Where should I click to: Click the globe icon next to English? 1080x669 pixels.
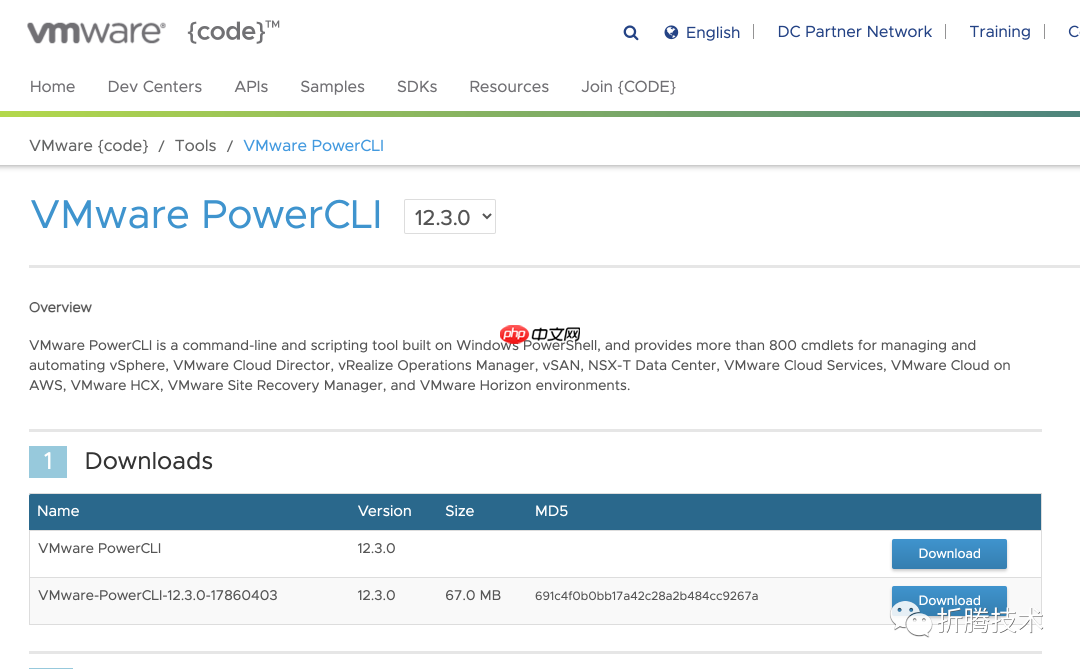tap(670, 32)
